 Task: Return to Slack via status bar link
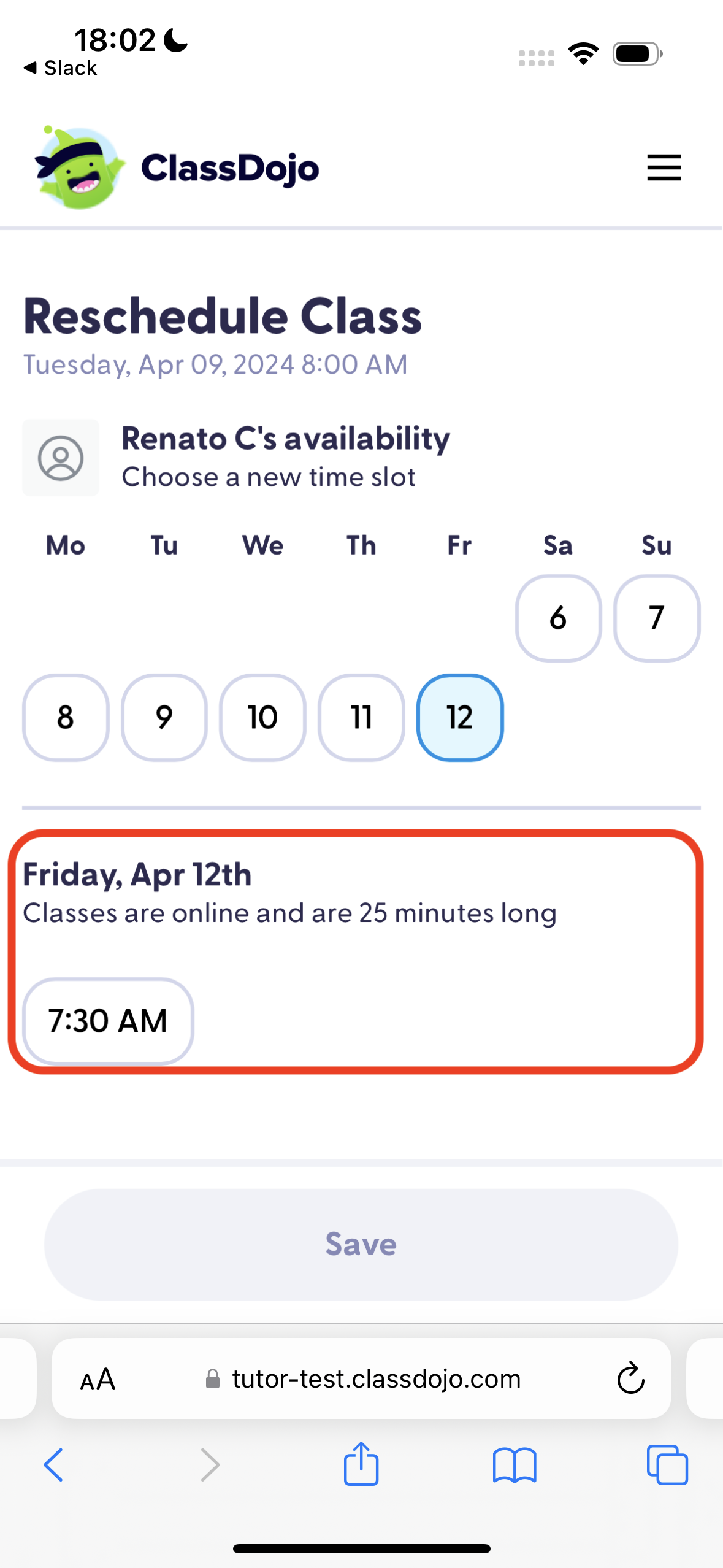tap(59, 67)
